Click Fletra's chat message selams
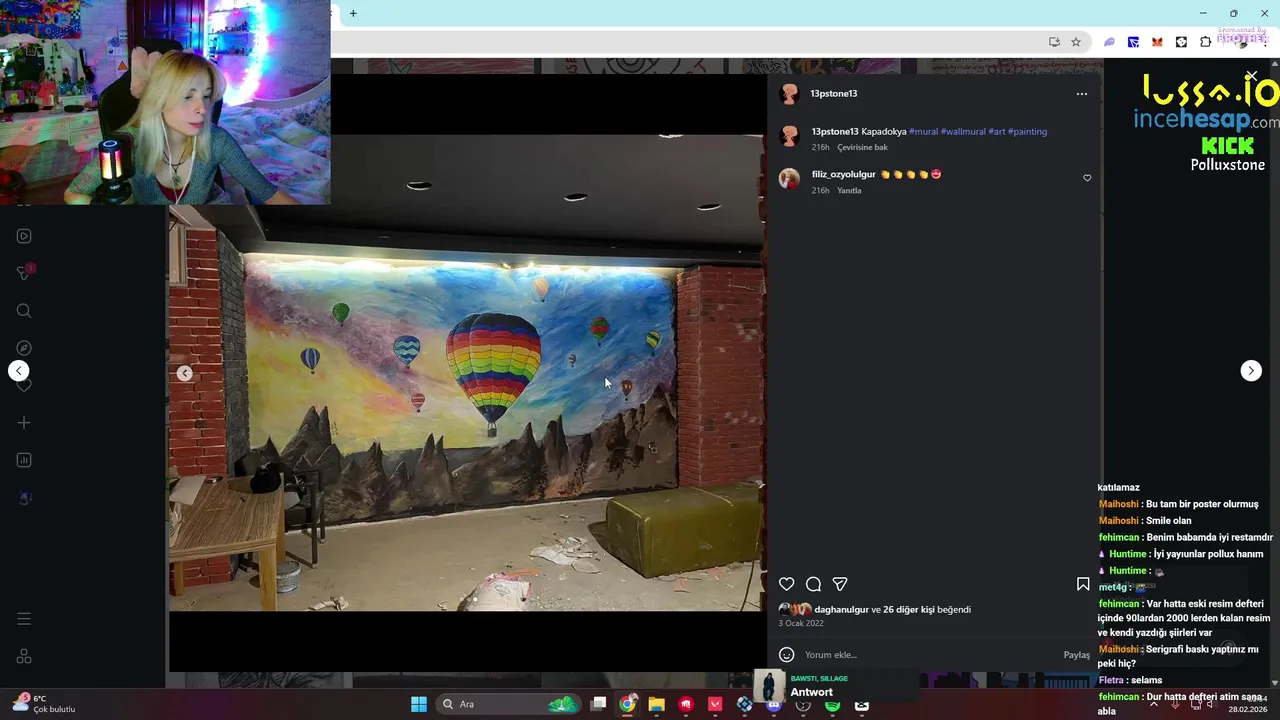This screenshot has height=720, width=1280. 1130,681
